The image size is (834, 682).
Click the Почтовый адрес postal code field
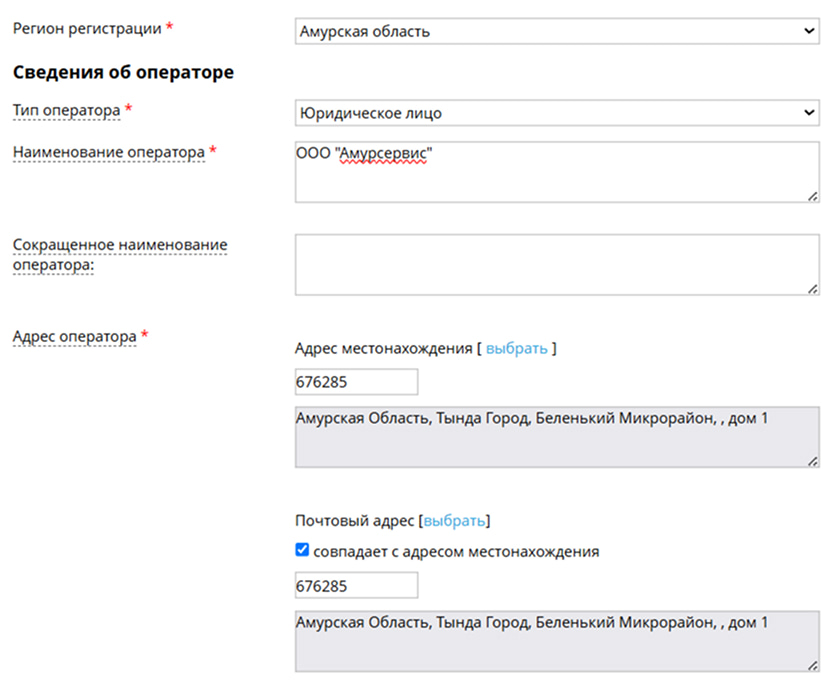356,586
